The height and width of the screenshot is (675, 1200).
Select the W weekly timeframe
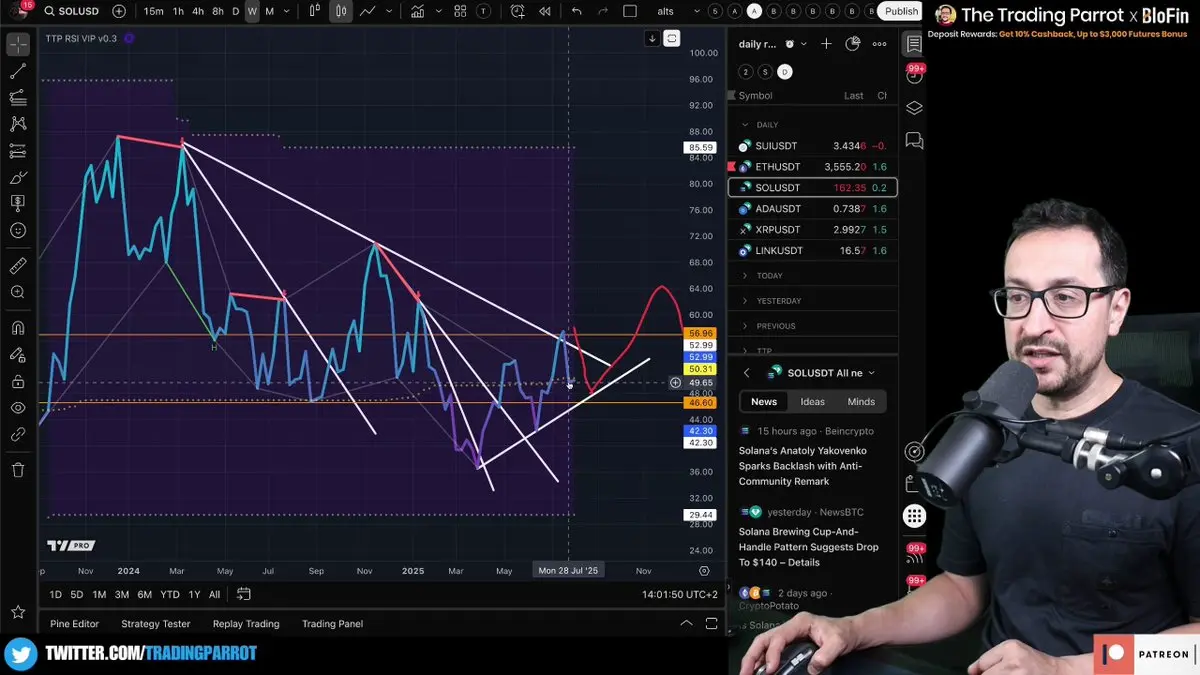point(252,11)
